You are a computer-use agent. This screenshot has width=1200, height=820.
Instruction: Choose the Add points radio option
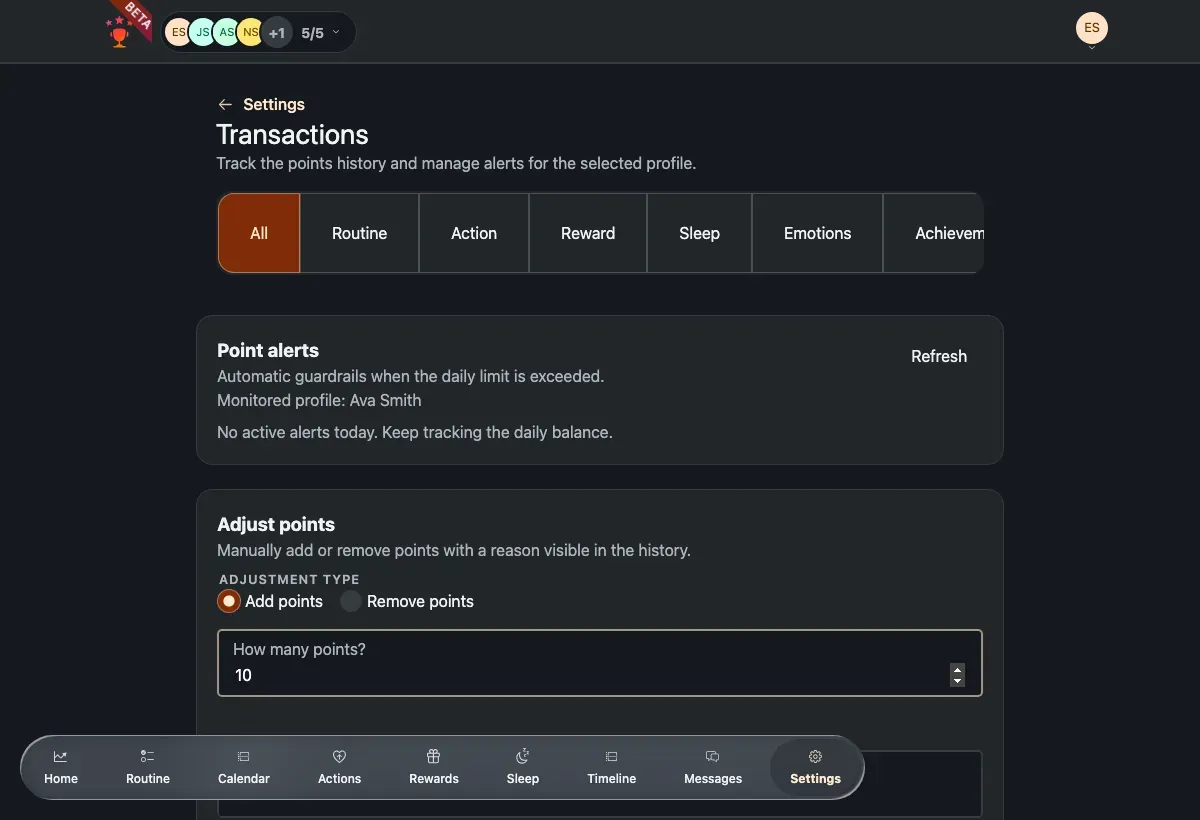point(229,601)
